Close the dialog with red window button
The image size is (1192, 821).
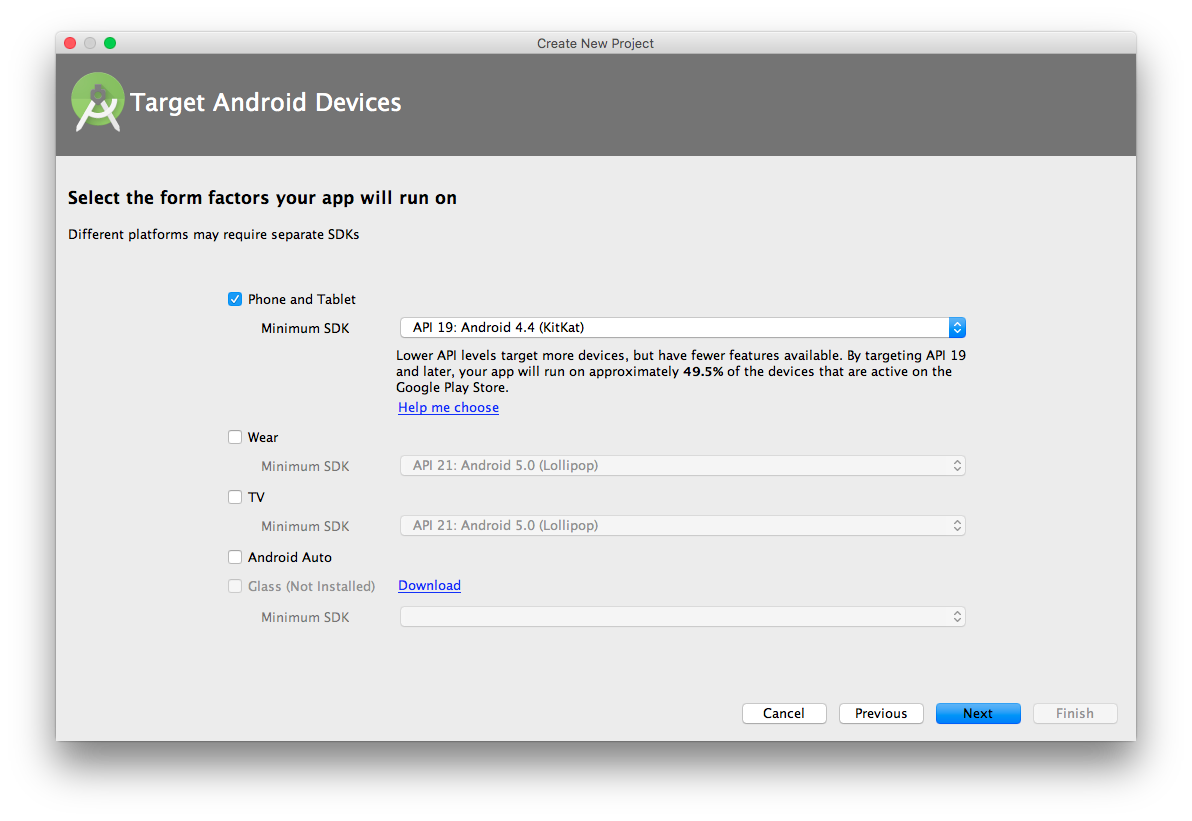tap(70, 43)
